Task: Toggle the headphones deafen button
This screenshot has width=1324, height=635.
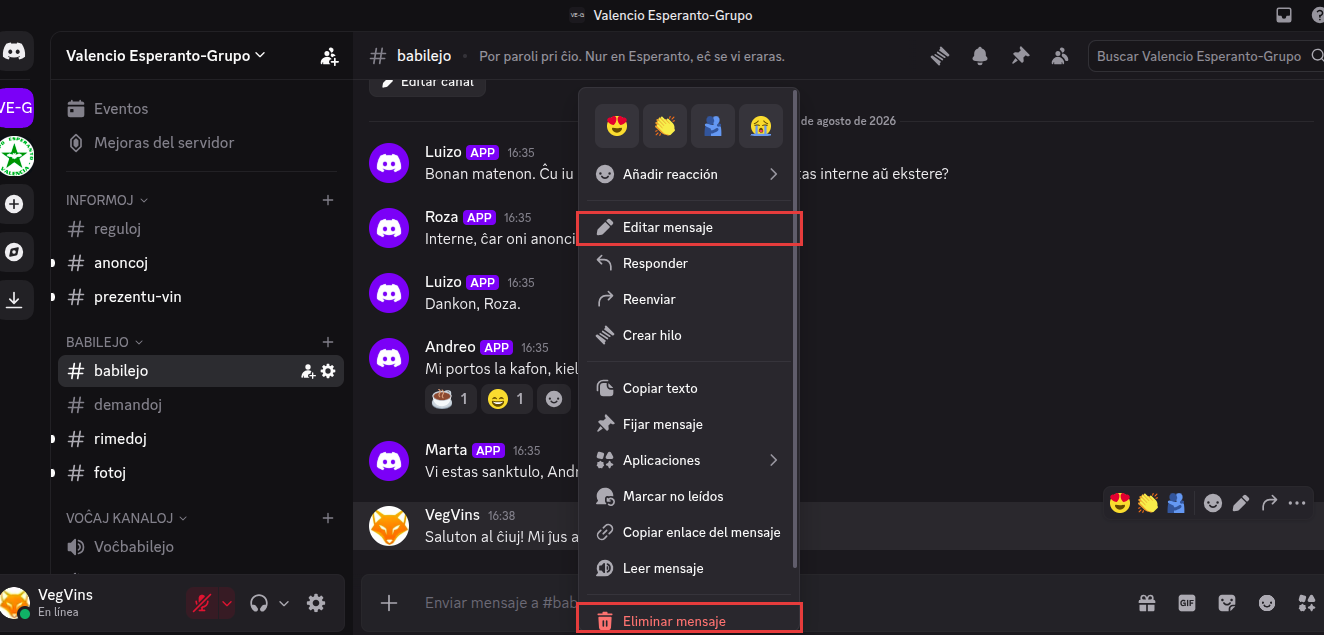Action: pos(259,603)
